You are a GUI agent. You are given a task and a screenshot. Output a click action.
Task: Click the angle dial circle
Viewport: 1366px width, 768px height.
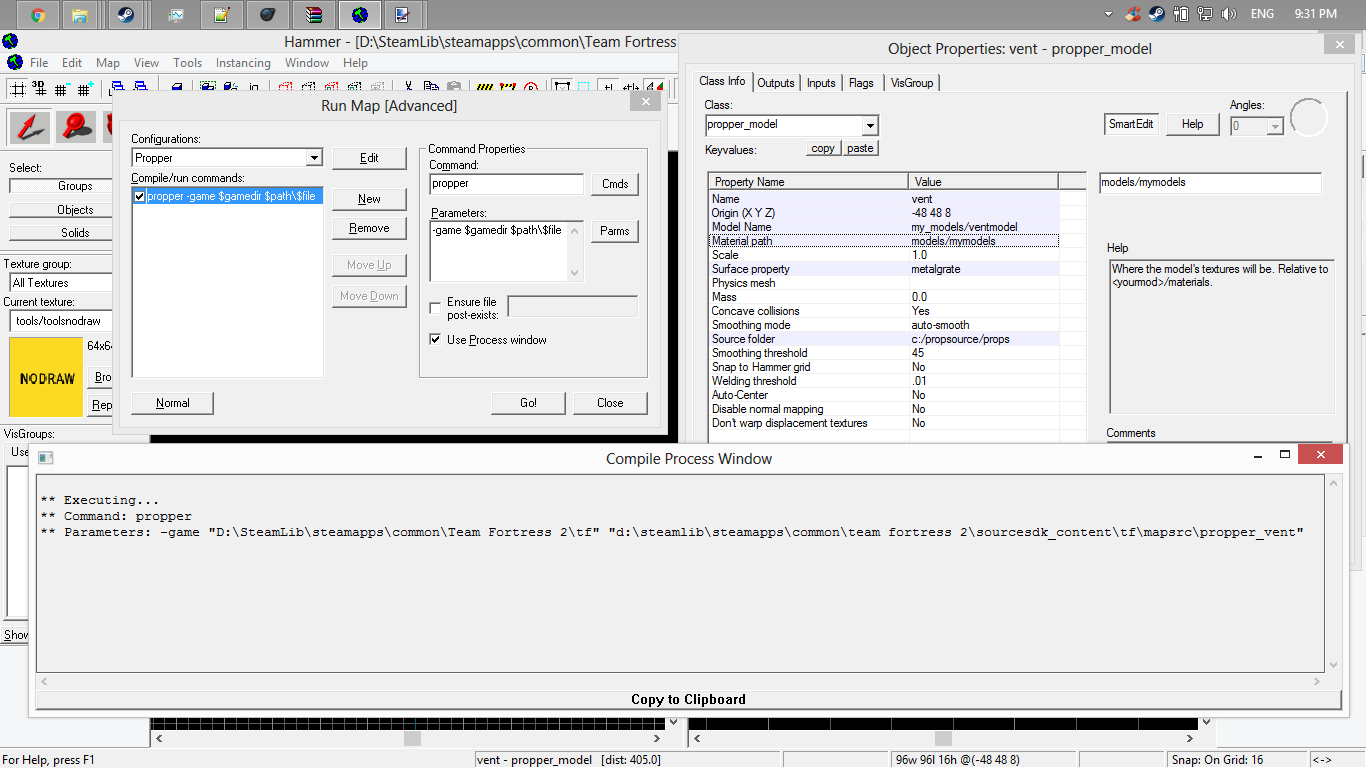coord(1309,118)
